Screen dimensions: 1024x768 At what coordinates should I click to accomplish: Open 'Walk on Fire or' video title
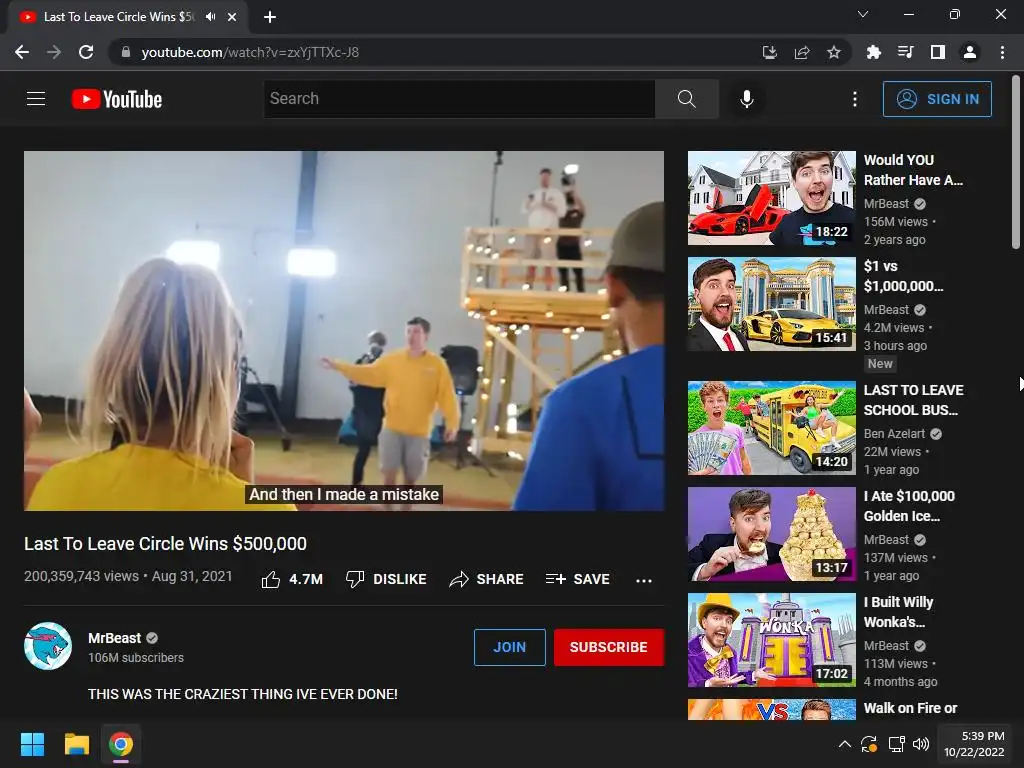[x=910, y=708]
